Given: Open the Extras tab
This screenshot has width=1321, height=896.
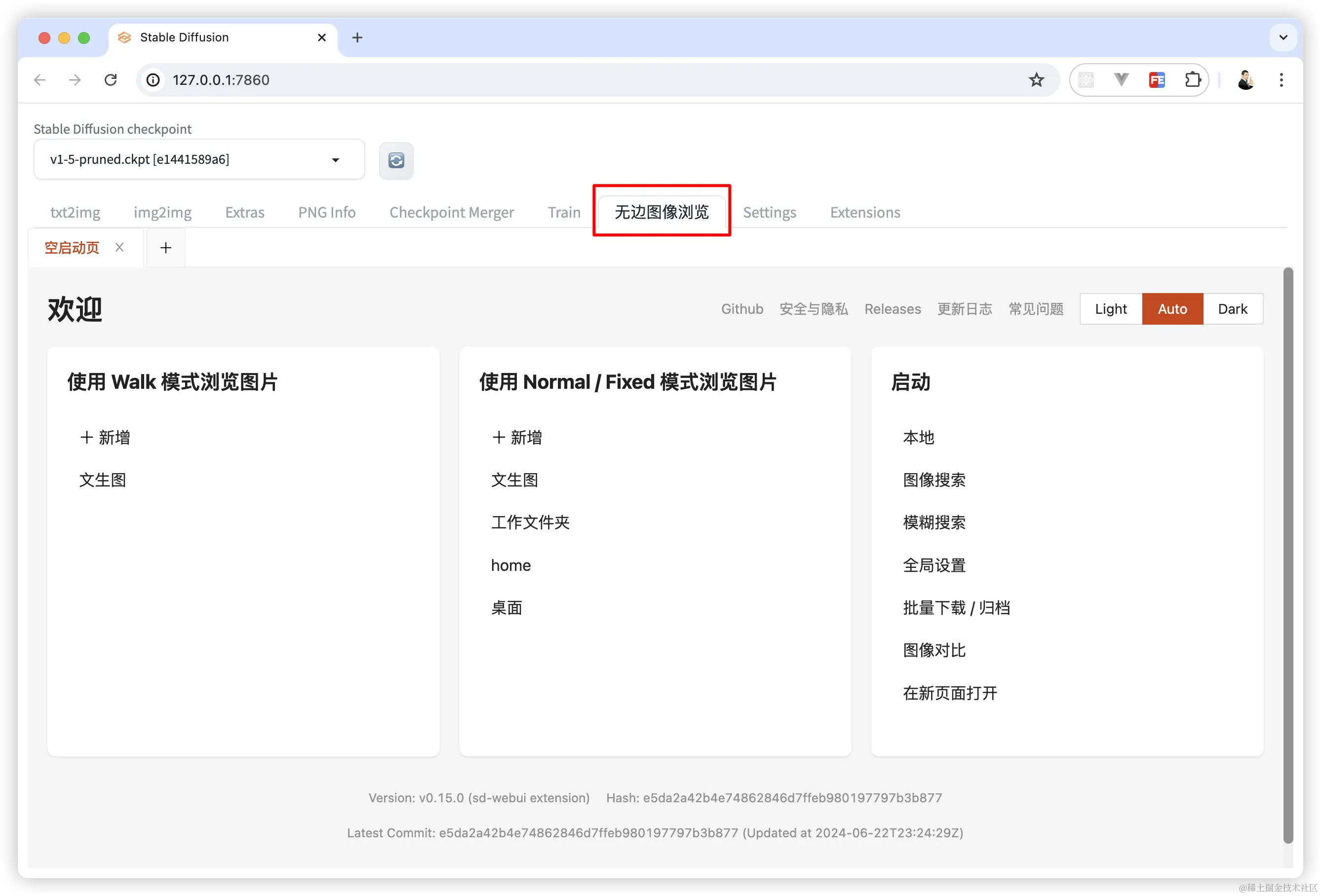Looking at the screenshot, I should pyautogui.click(x=245, y=213).
